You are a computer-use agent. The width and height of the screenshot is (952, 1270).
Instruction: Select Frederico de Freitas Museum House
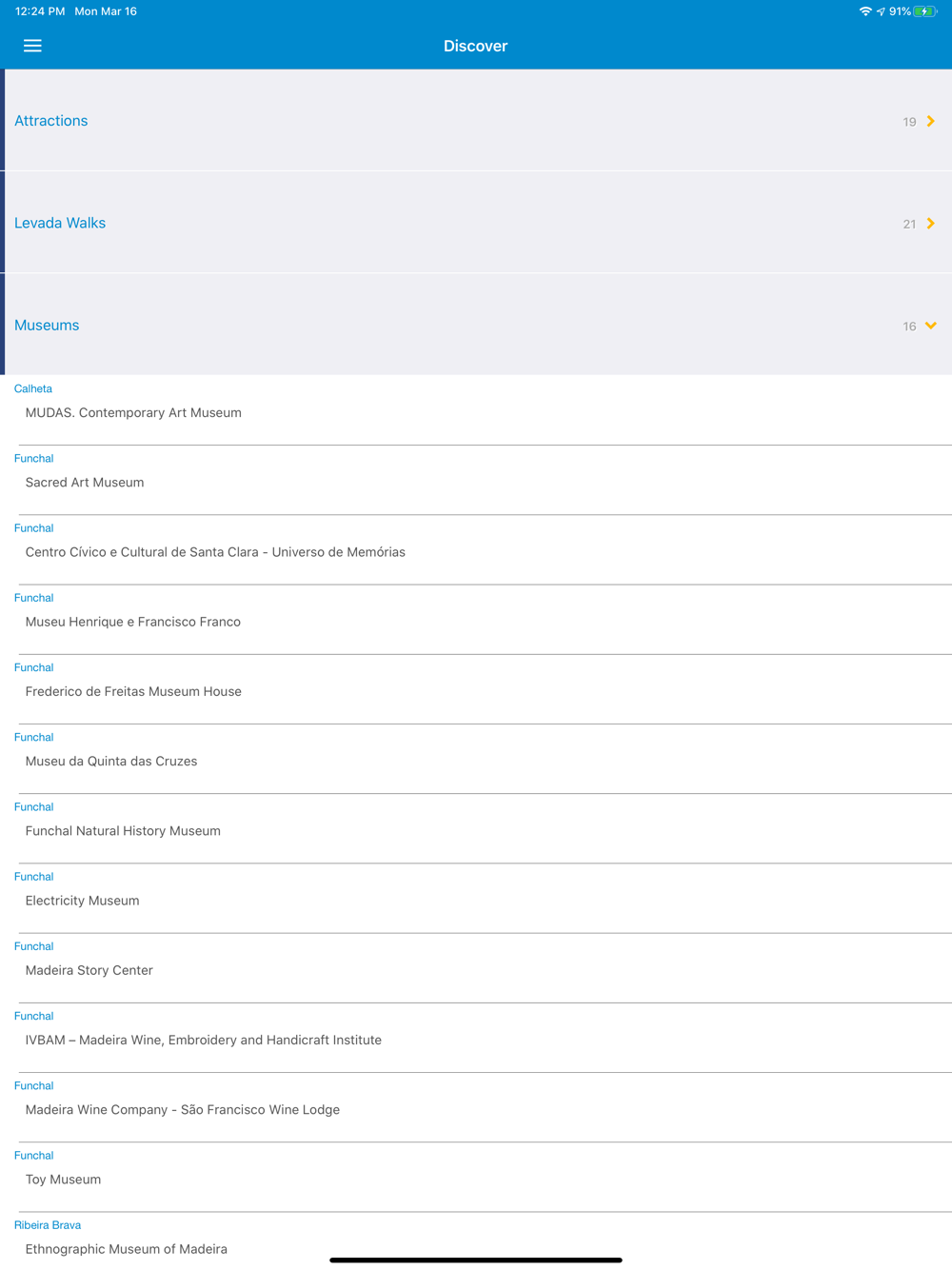click(x=476, y=690)
